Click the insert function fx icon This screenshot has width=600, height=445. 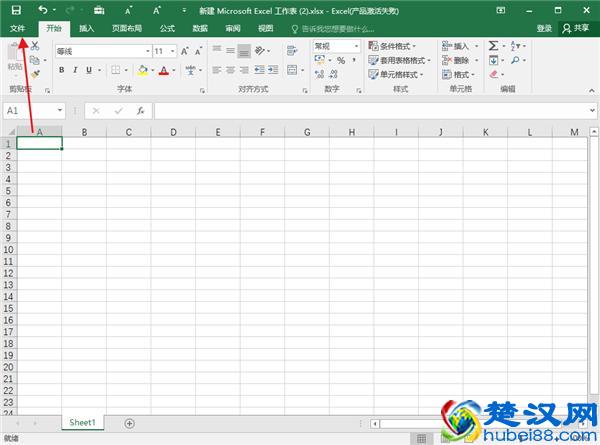pyautogui.click(x=140, y=110)
